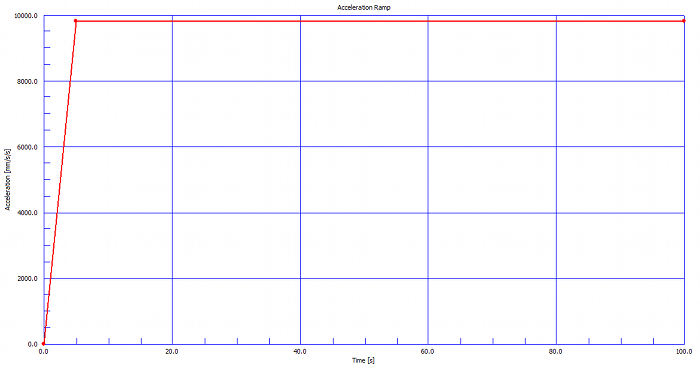Select the 0.0 label on the acceleration axis

click(33, 344)
